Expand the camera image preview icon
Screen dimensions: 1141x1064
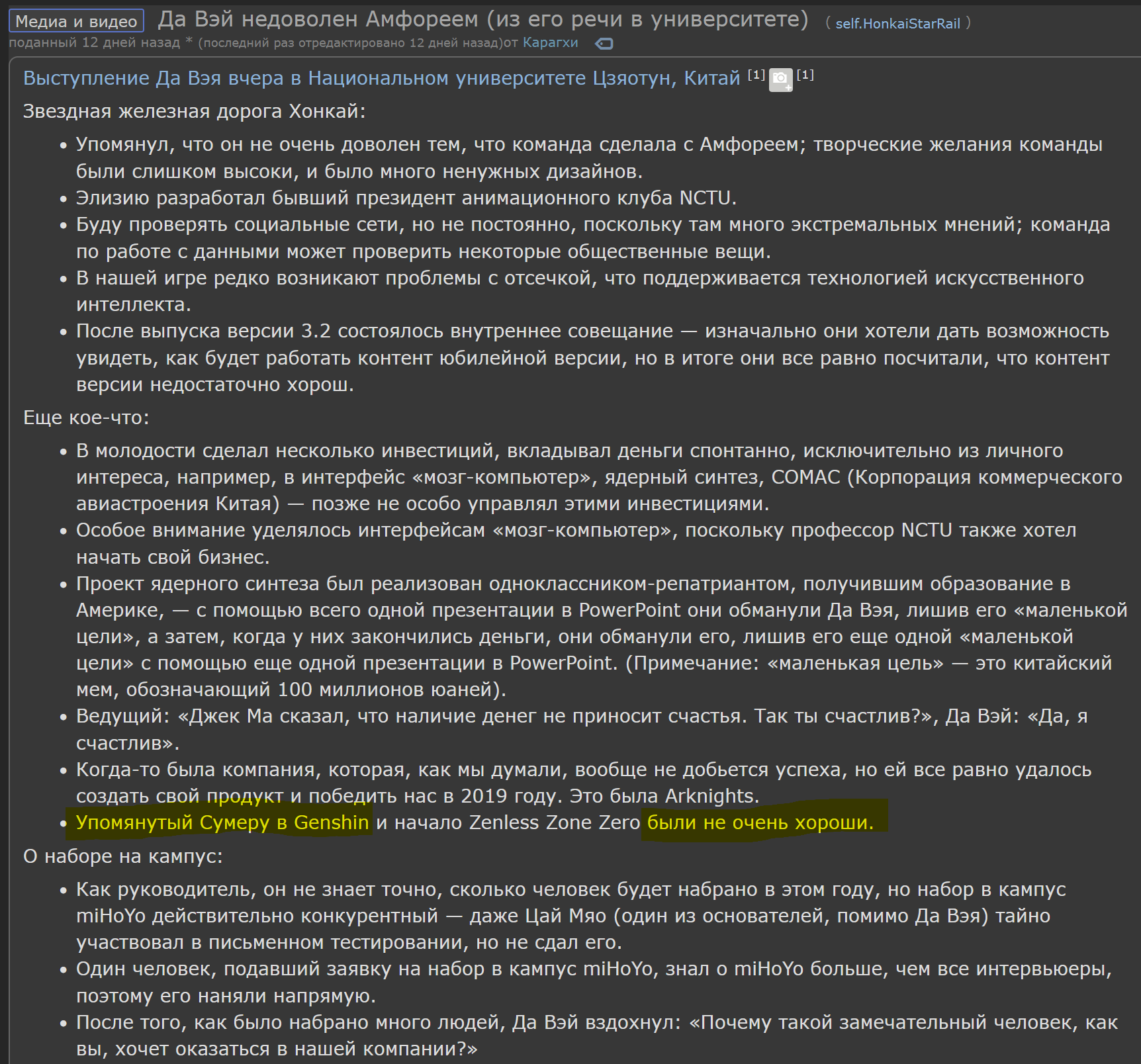[x=781, y=80]
